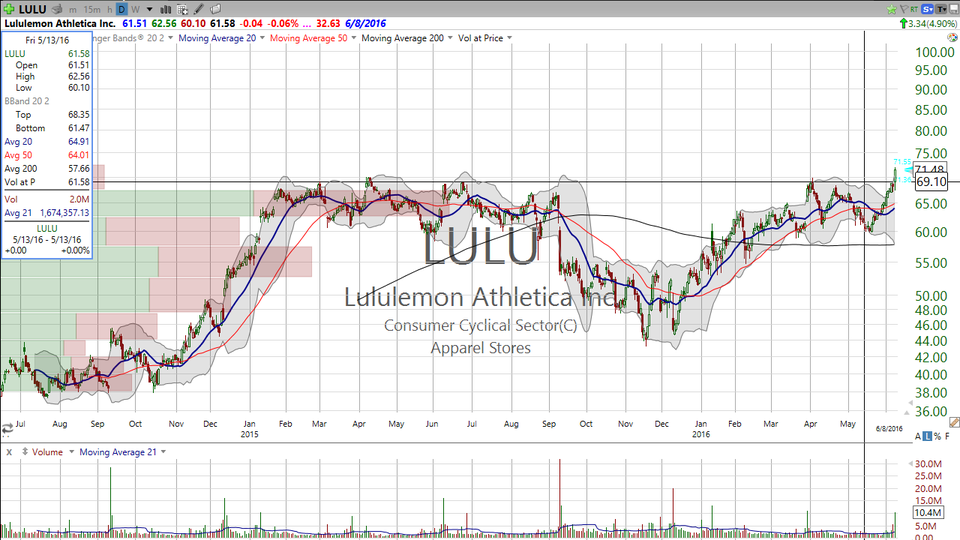Click the LULU ticker symbol text
This screenshot has height=540, width=960.
(x=32, y=9)
